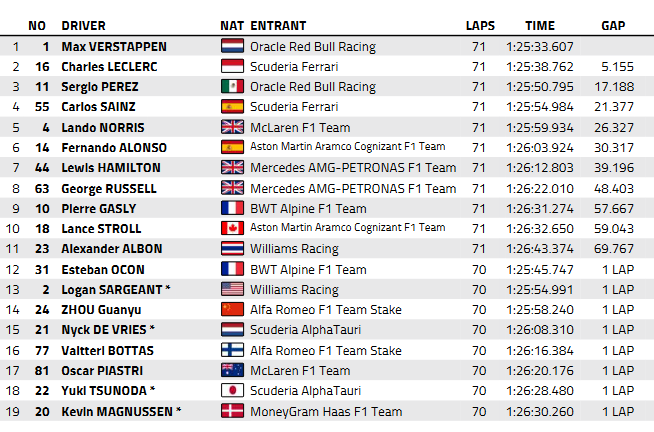
Task: Click the GAP column header
Action: (613, 26)
